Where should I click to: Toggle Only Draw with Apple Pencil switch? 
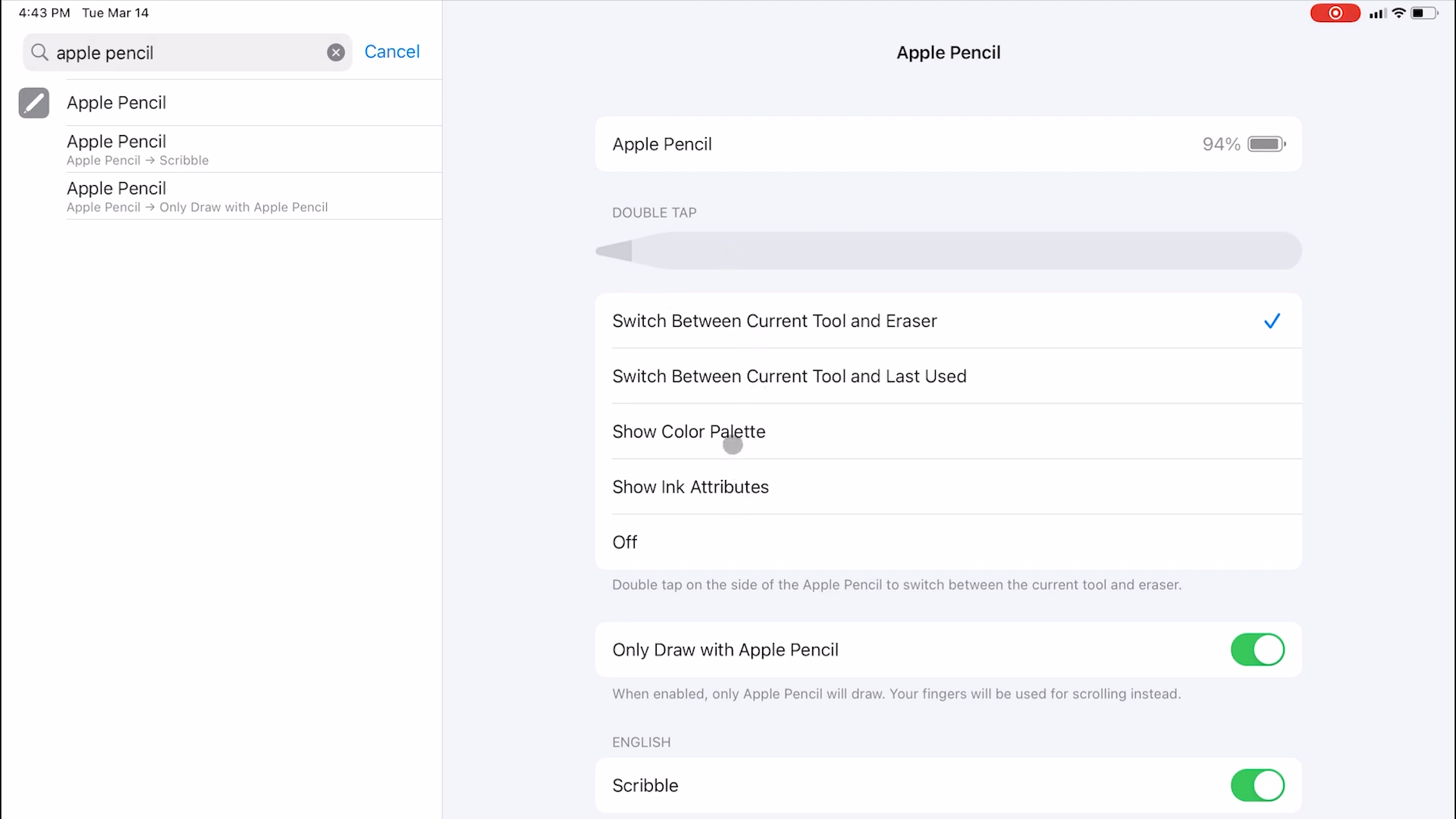(1257, 650)
